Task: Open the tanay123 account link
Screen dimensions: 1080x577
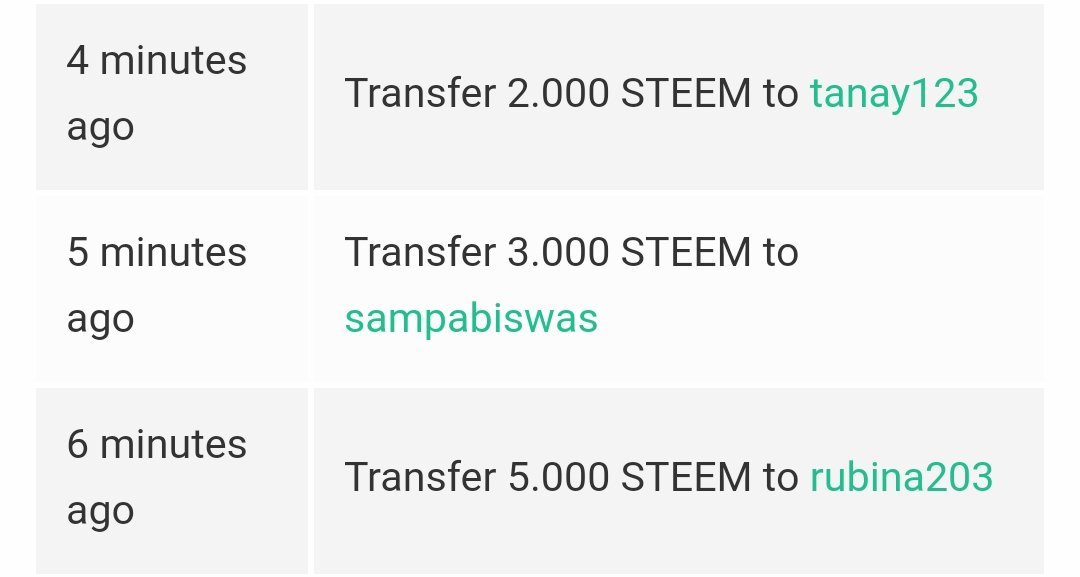Action: (893, 94)
